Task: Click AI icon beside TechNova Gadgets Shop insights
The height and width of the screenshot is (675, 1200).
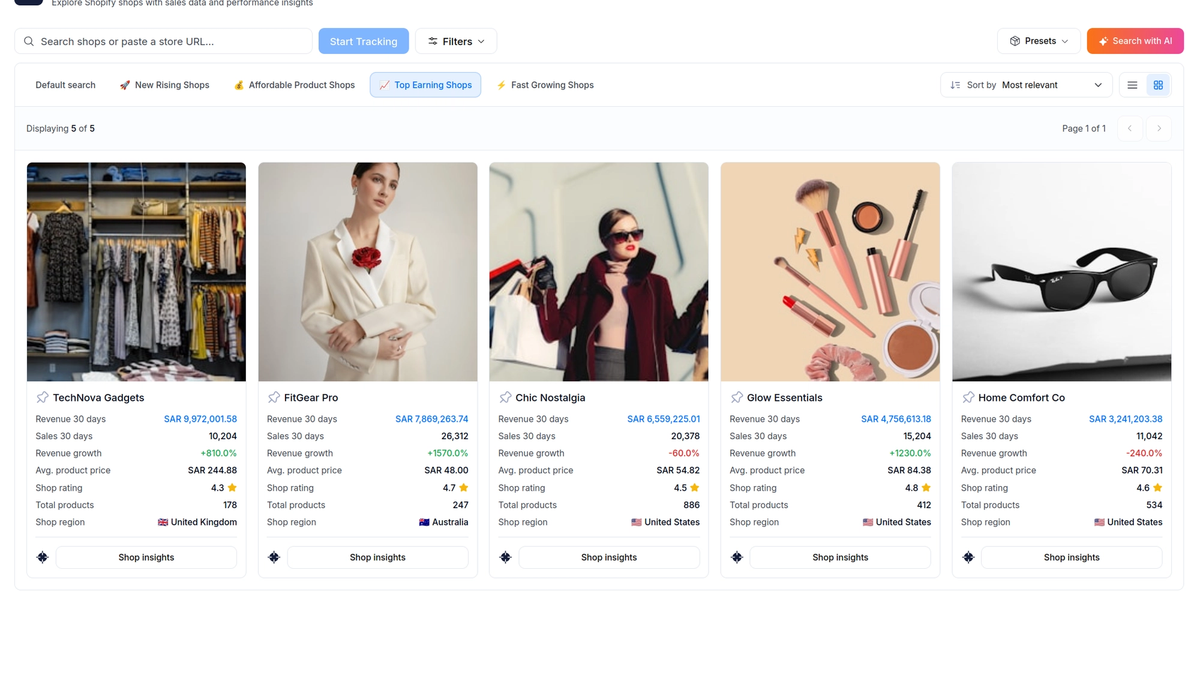Action: [42, 557]
